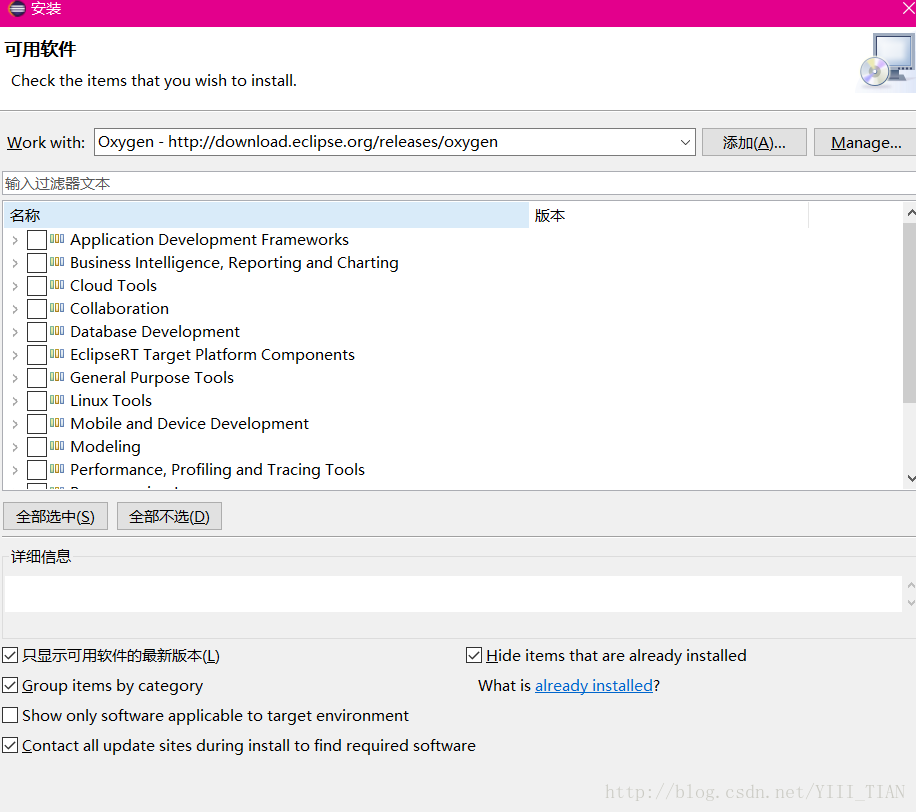This screenshot has width=916, height=812.
Task: Click the category icon beside Mobile and Device Development
Action: (x=57, y=423)
